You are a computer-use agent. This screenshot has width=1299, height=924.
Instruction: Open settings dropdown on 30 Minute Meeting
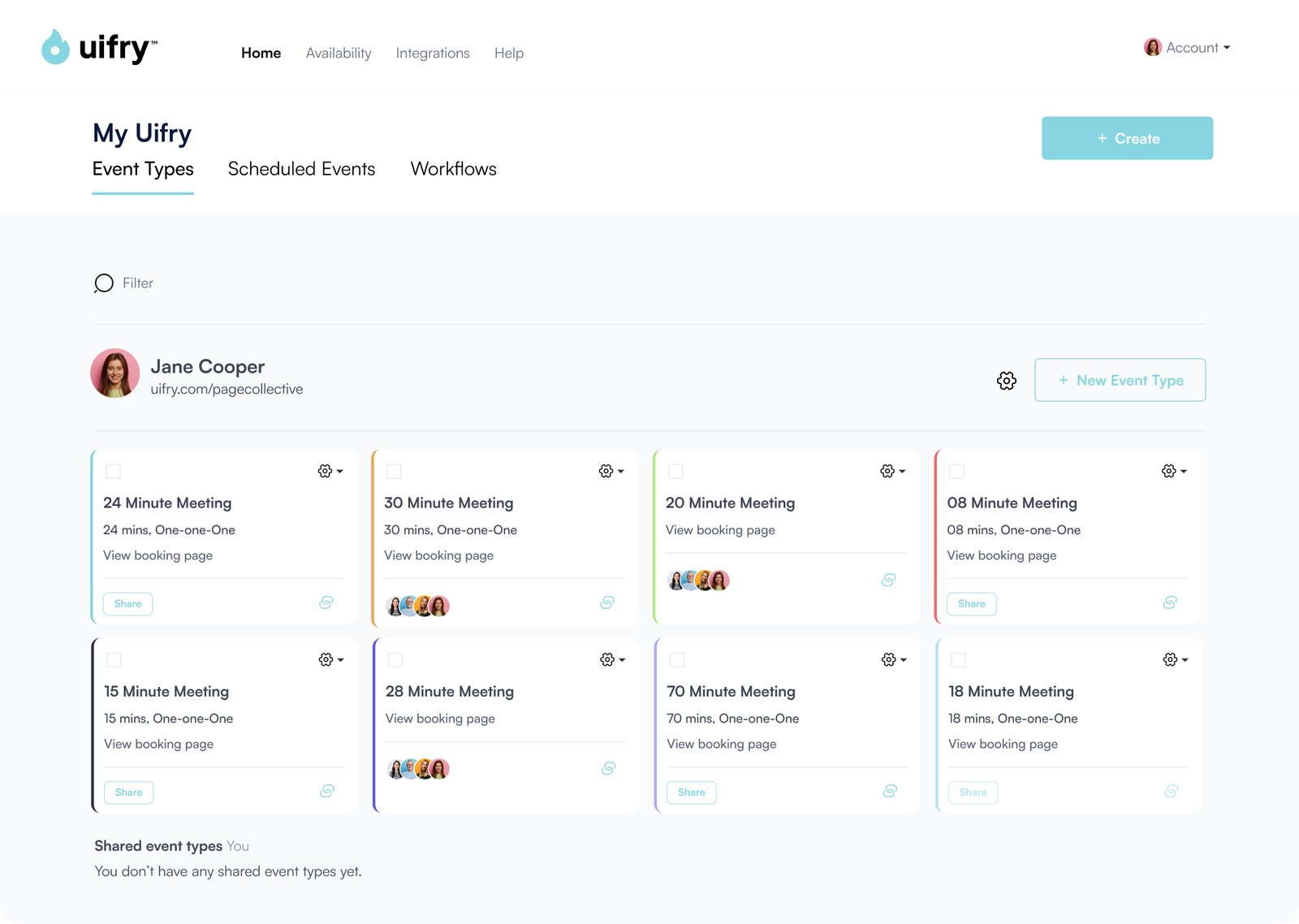click(611, 471)
